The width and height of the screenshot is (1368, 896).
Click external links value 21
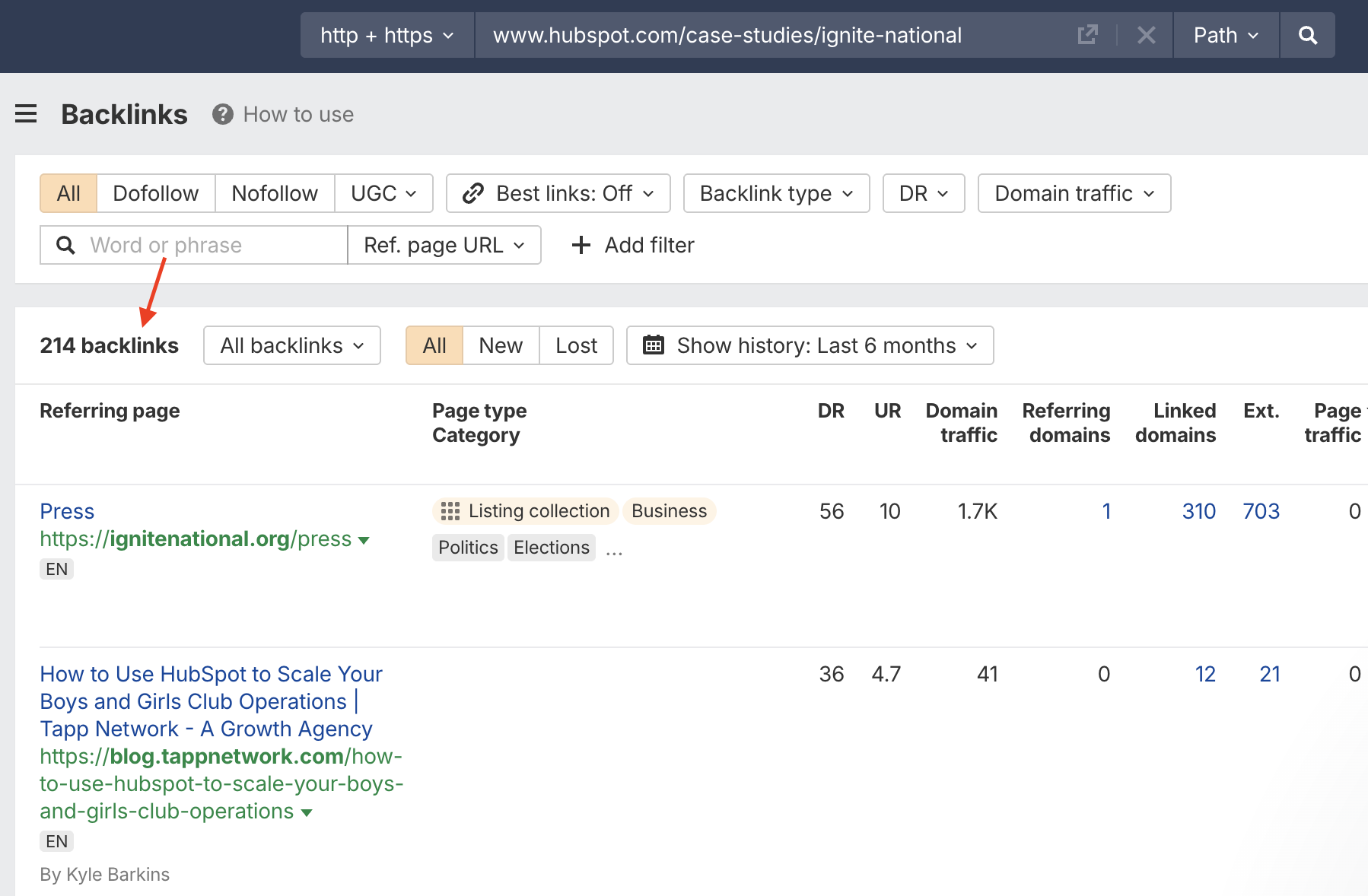coord(1270,674)
